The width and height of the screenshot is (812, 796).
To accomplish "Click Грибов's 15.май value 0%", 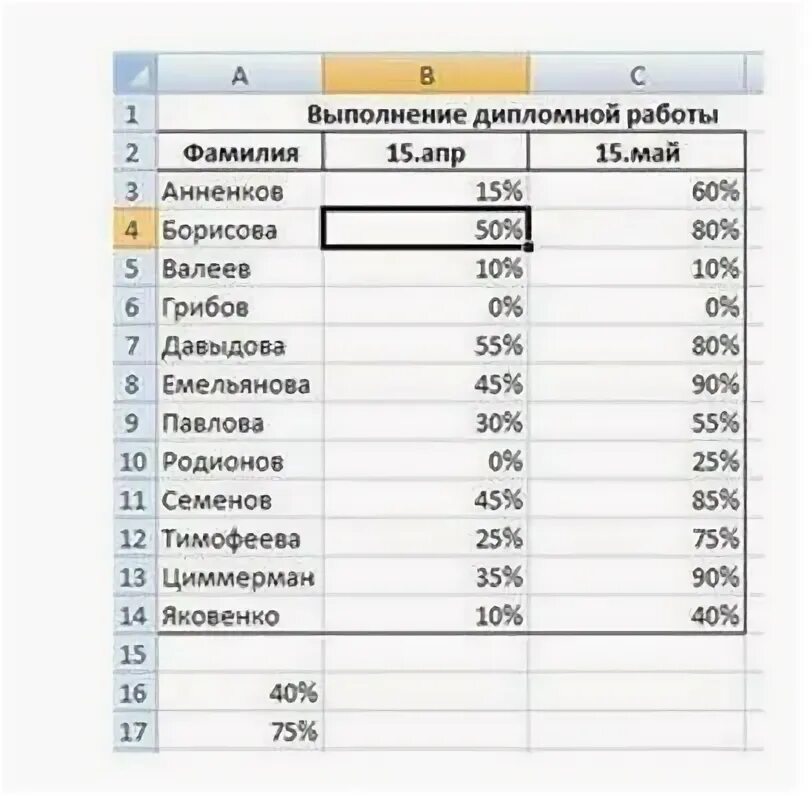I will click(637, 307).
